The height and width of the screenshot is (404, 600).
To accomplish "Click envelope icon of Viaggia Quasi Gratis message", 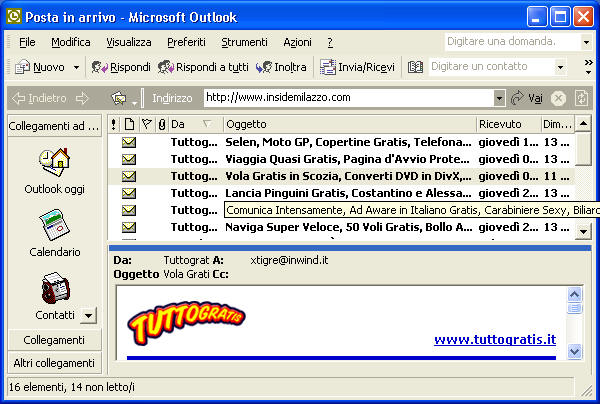I will tap(129, 159).
